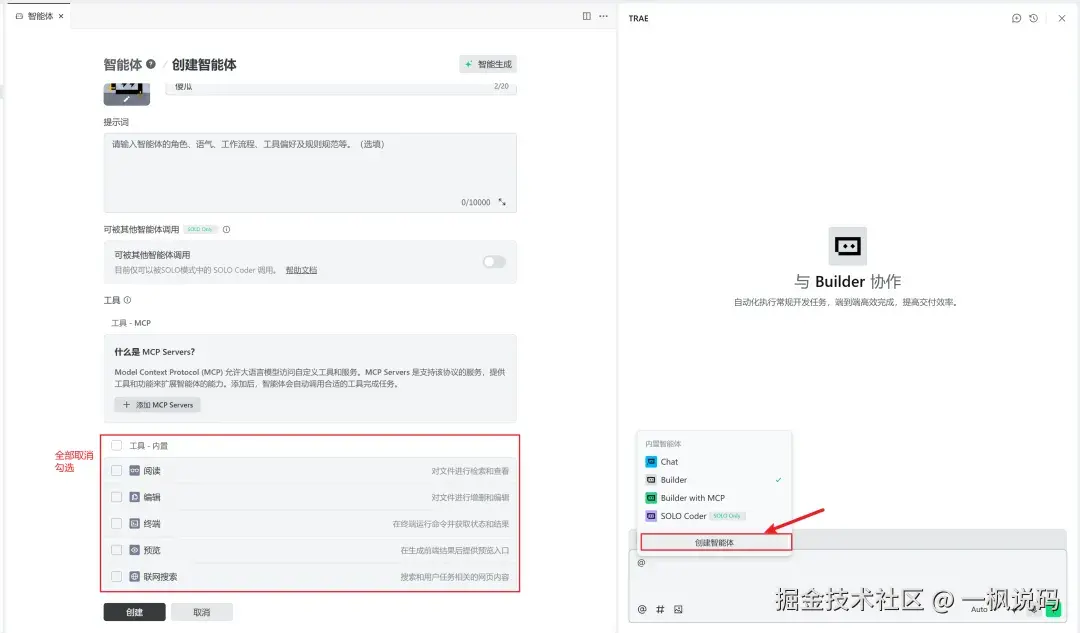This screenshot has width=1080, height=633.
Task: Click the Chat agent icon in the list
Action: click(651, 461)
